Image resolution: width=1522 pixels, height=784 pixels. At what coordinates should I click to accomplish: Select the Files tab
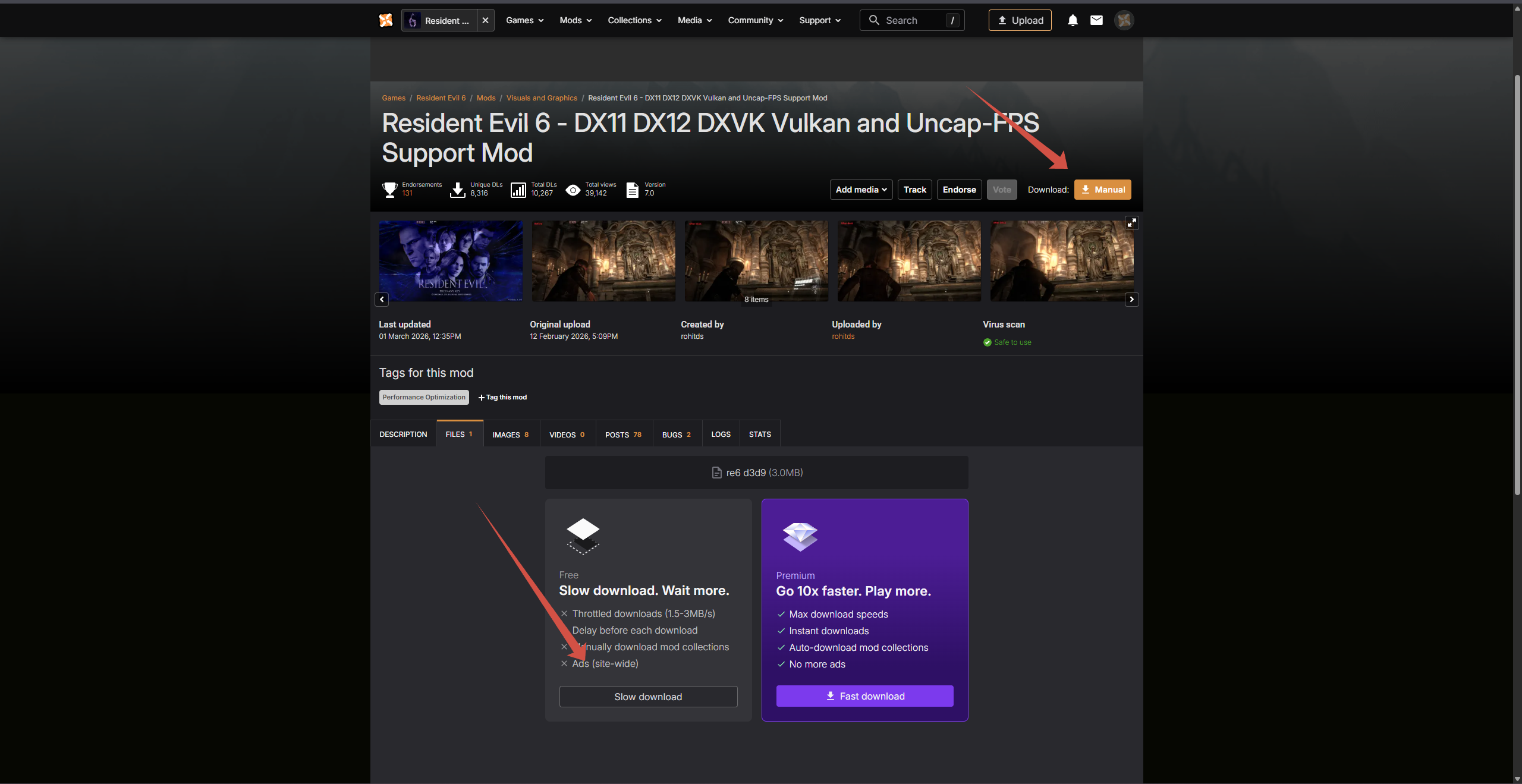(x=460, y=434)
